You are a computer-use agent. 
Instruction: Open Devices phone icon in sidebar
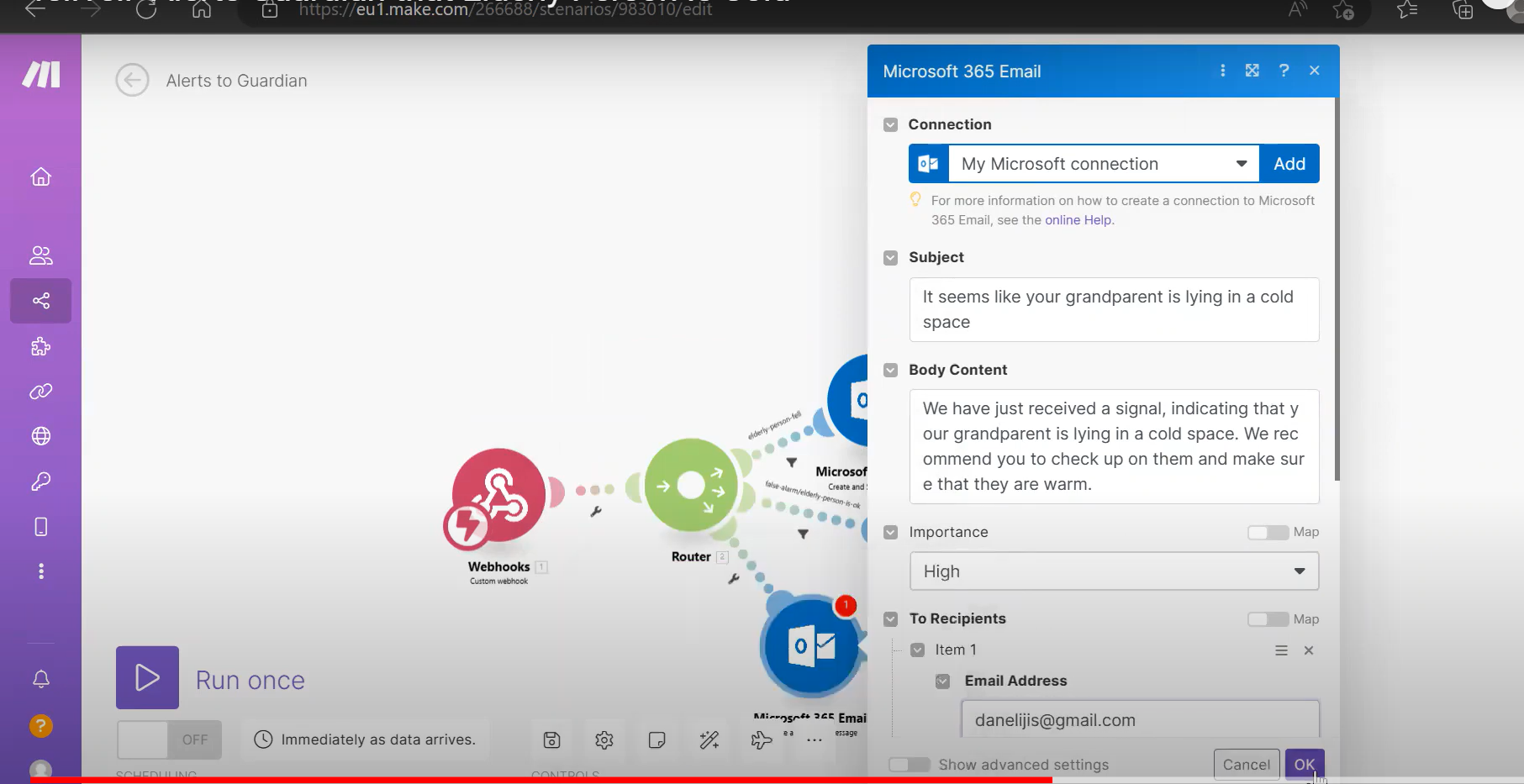tap(40, 527)
